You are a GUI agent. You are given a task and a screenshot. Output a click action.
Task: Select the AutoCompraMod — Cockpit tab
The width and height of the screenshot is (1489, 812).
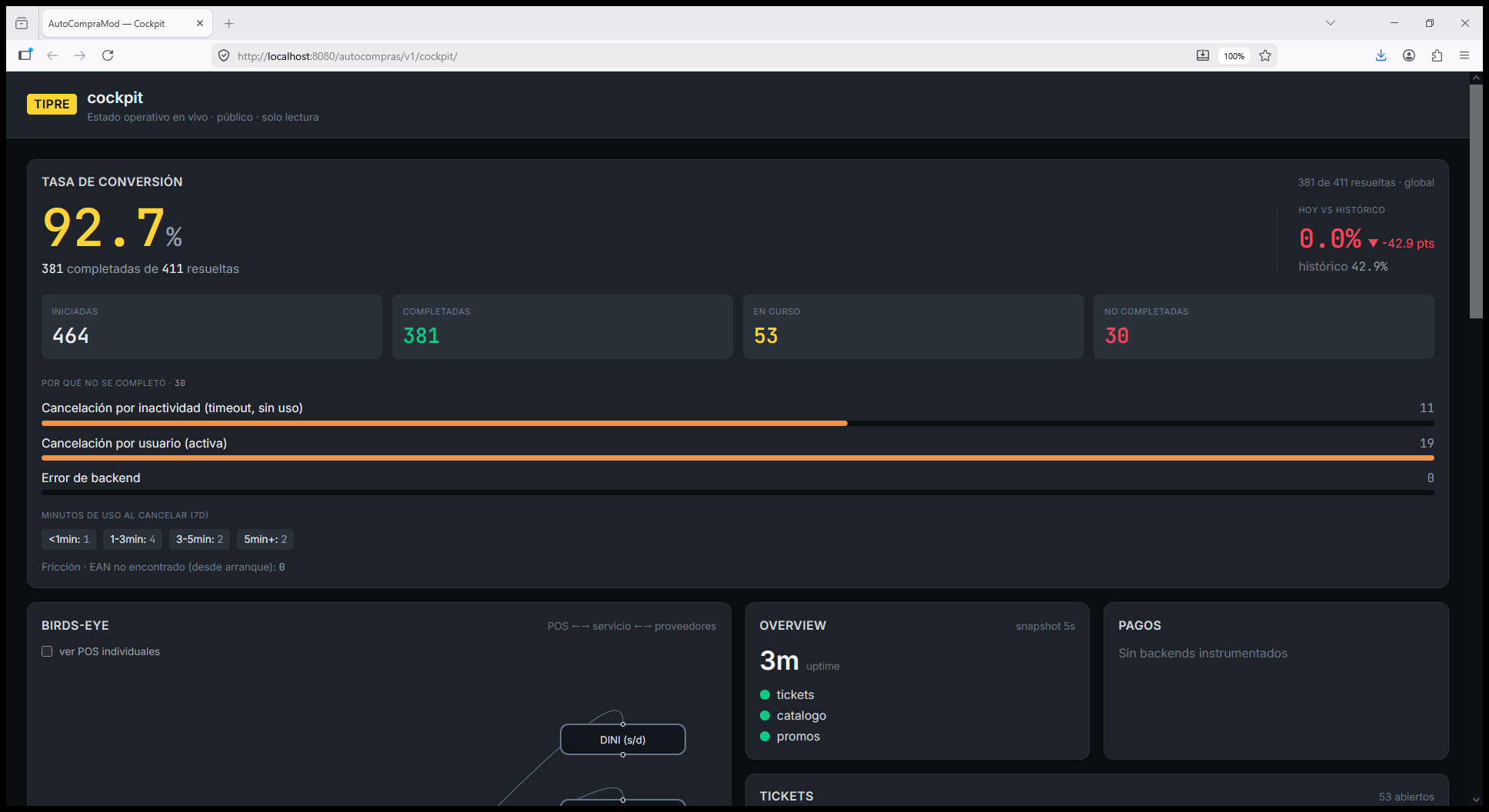tap(127, 23)
